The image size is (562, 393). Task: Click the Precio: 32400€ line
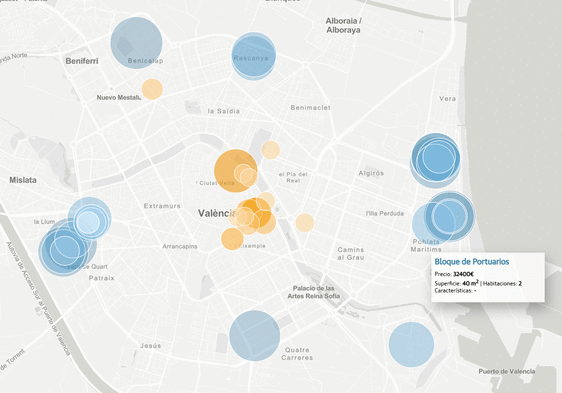pyautogui.click(x=454, y=274)
